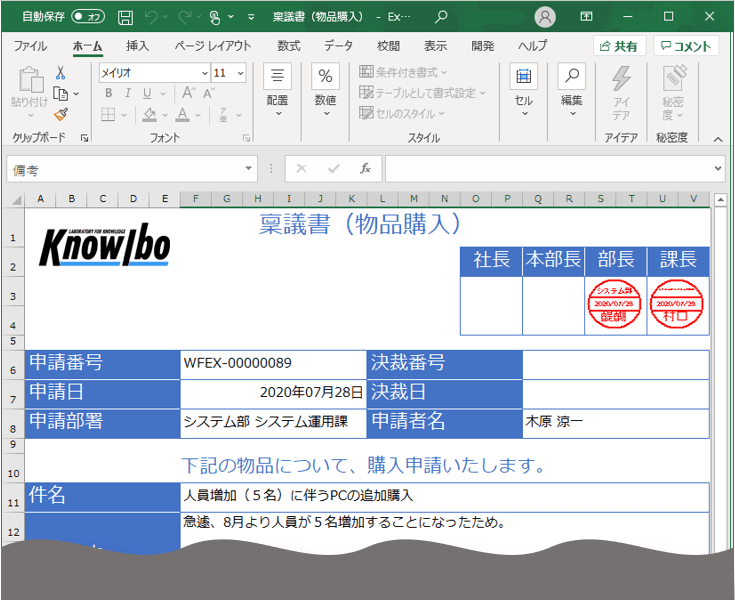Click the user account avatar

545,17
